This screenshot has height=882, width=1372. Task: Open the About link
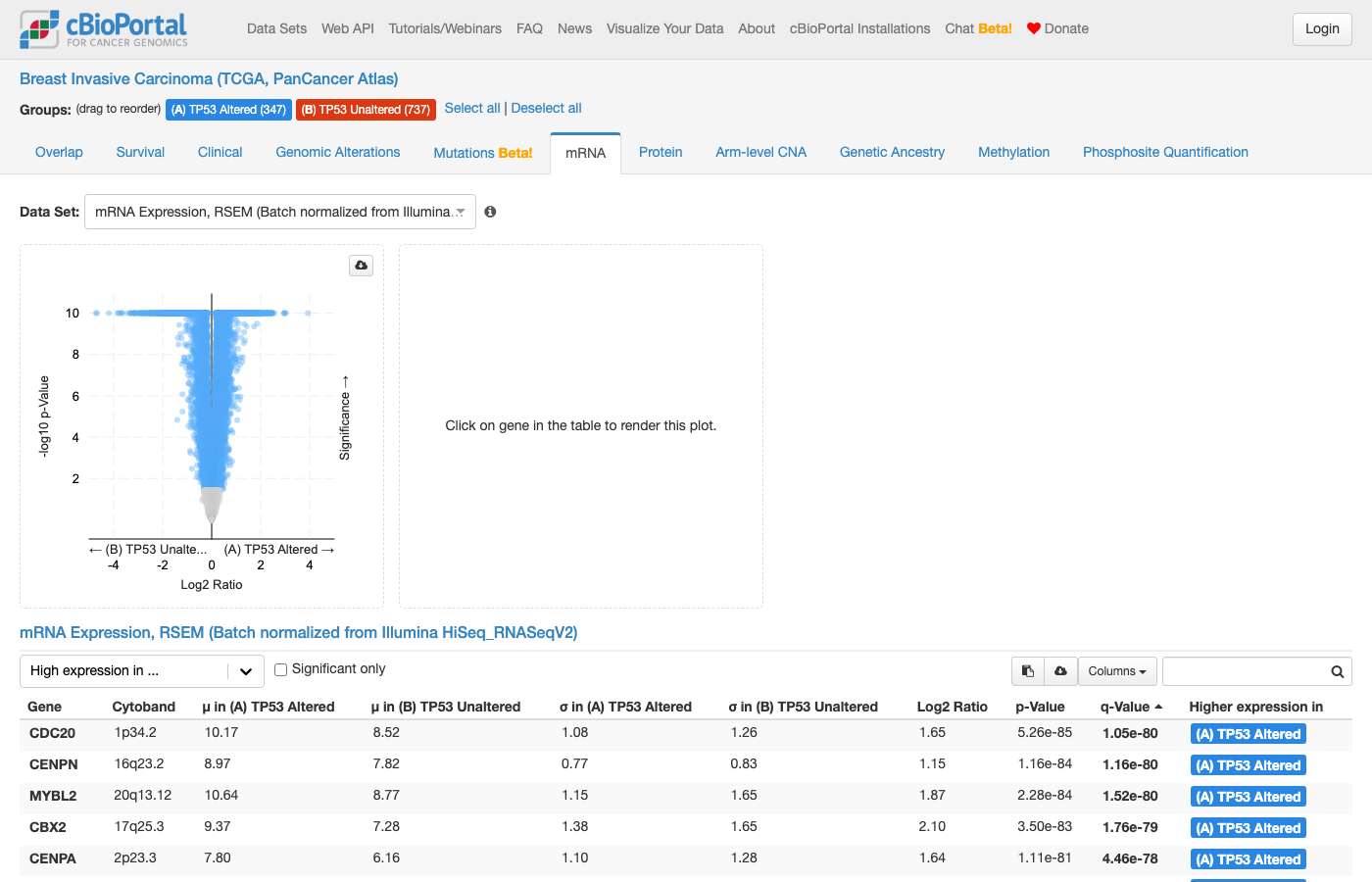pyautogui.click(x=757, y=28)
